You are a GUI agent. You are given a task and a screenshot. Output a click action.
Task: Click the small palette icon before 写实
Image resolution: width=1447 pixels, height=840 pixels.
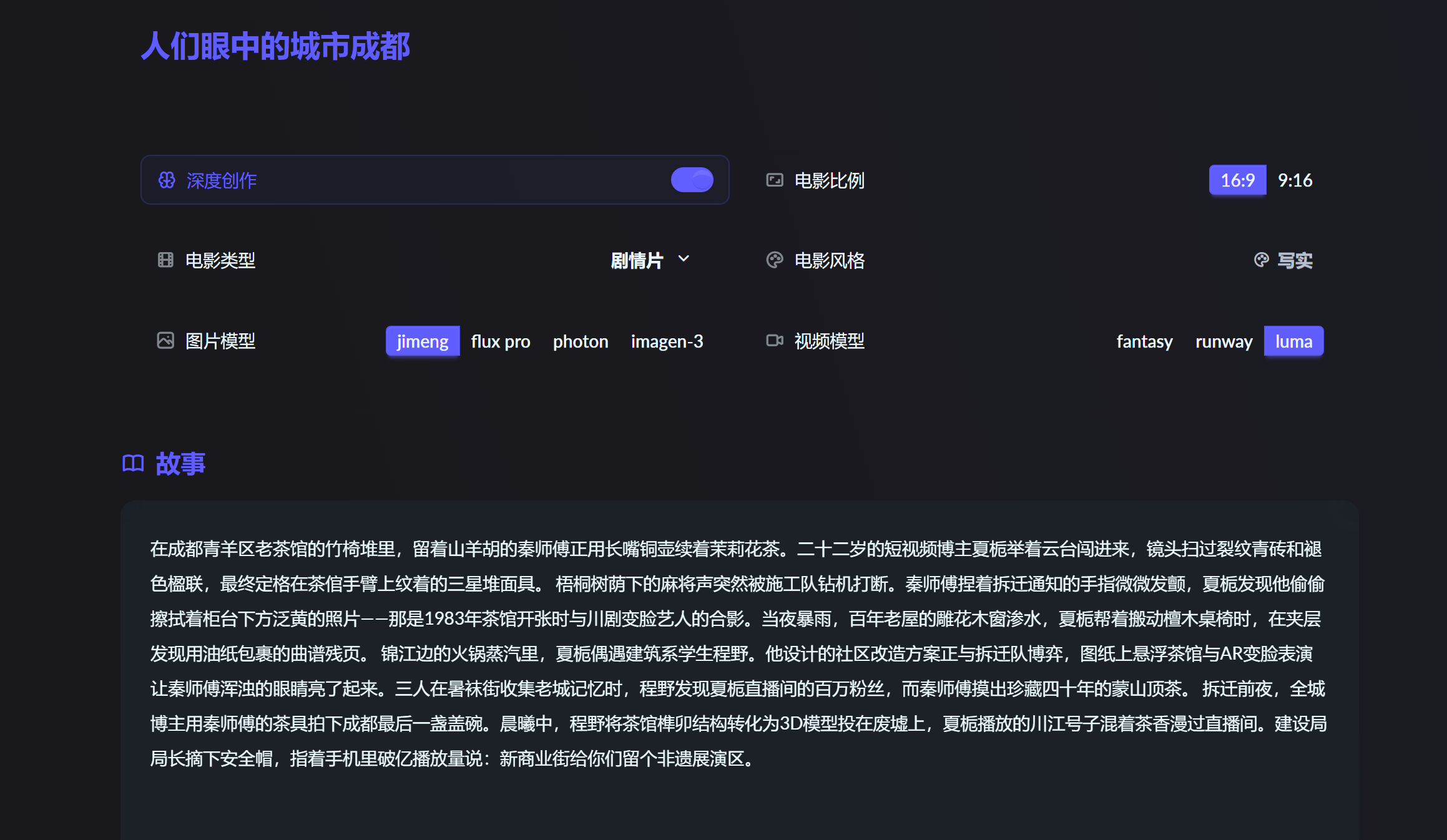click(x=1261, y=260)
